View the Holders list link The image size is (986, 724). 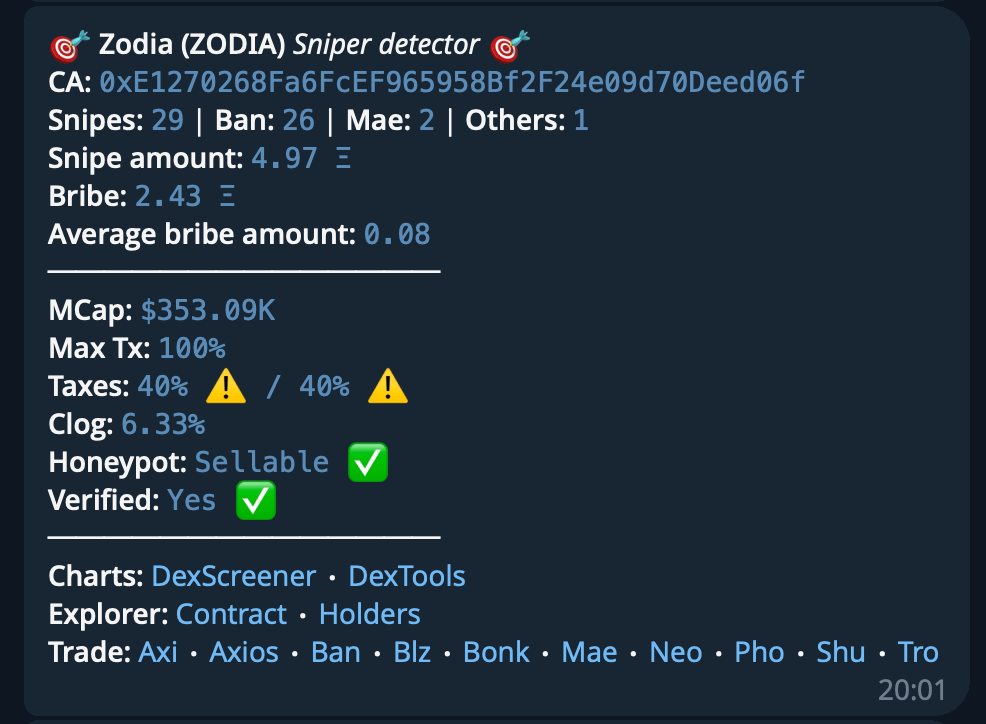368,613
